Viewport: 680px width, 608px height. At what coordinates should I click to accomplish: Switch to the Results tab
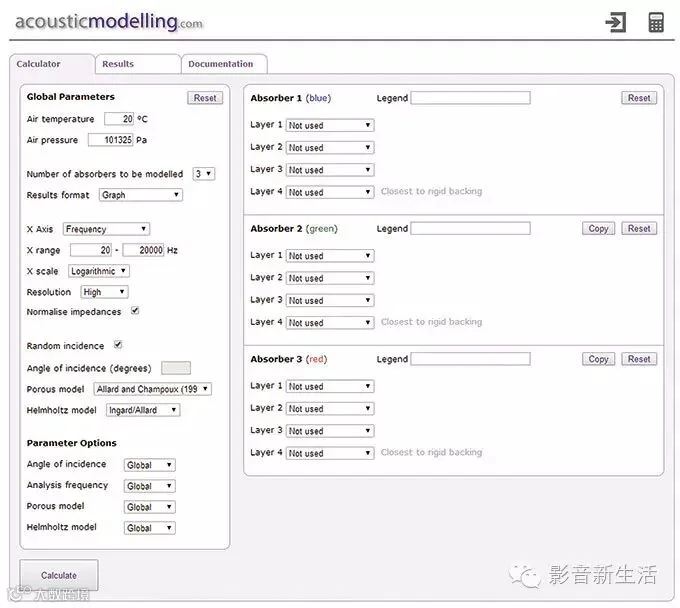(x=138, y=64)
